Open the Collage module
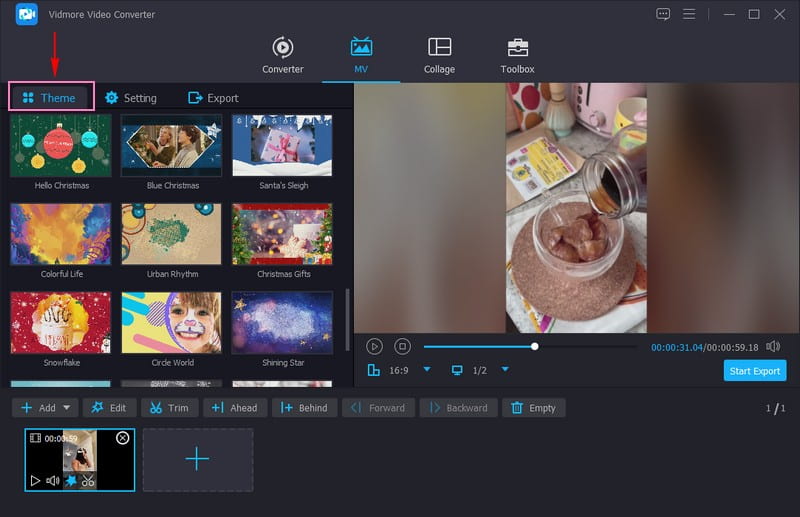Viewport: 800px width, 517px height. pyautogui.click(x=439, y=55)
